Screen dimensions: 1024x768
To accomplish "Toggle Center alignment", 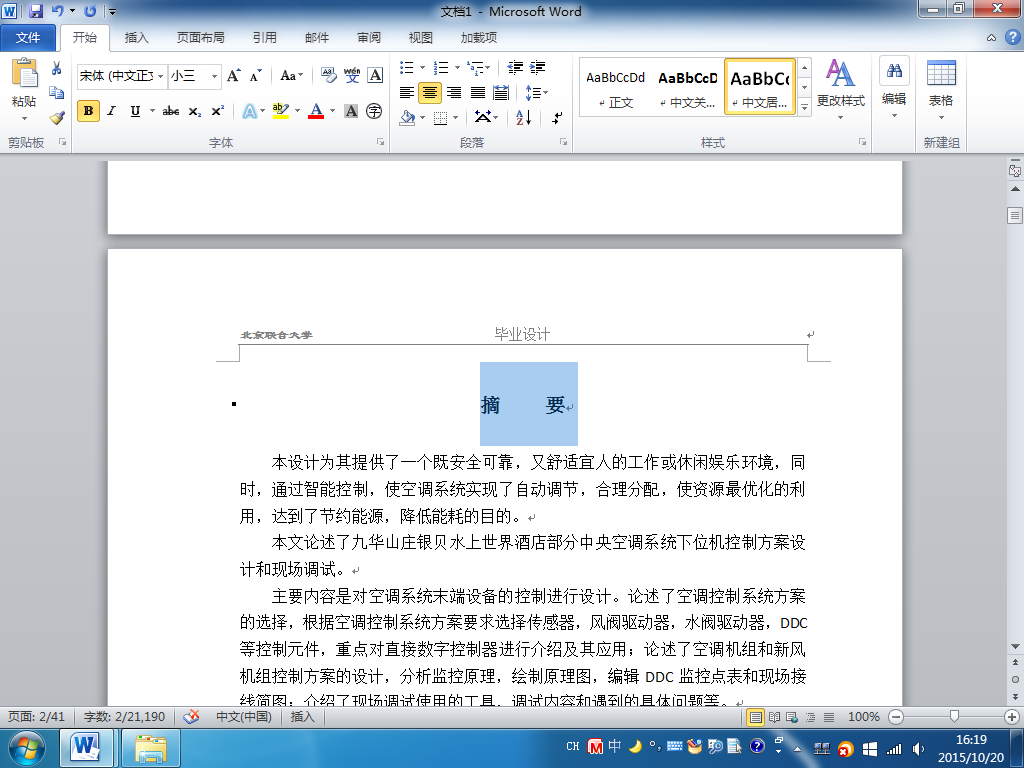I will coord(430,93).
